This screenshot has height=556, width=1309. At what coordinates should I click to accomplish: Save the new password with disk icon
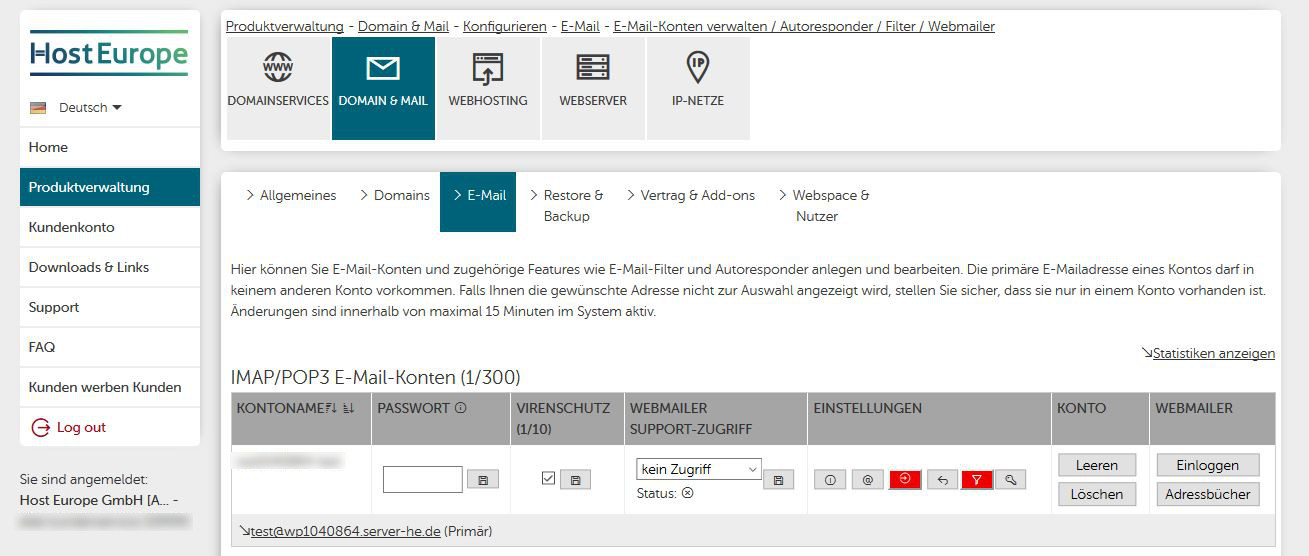pyautogui.click(x=483, y=480)
